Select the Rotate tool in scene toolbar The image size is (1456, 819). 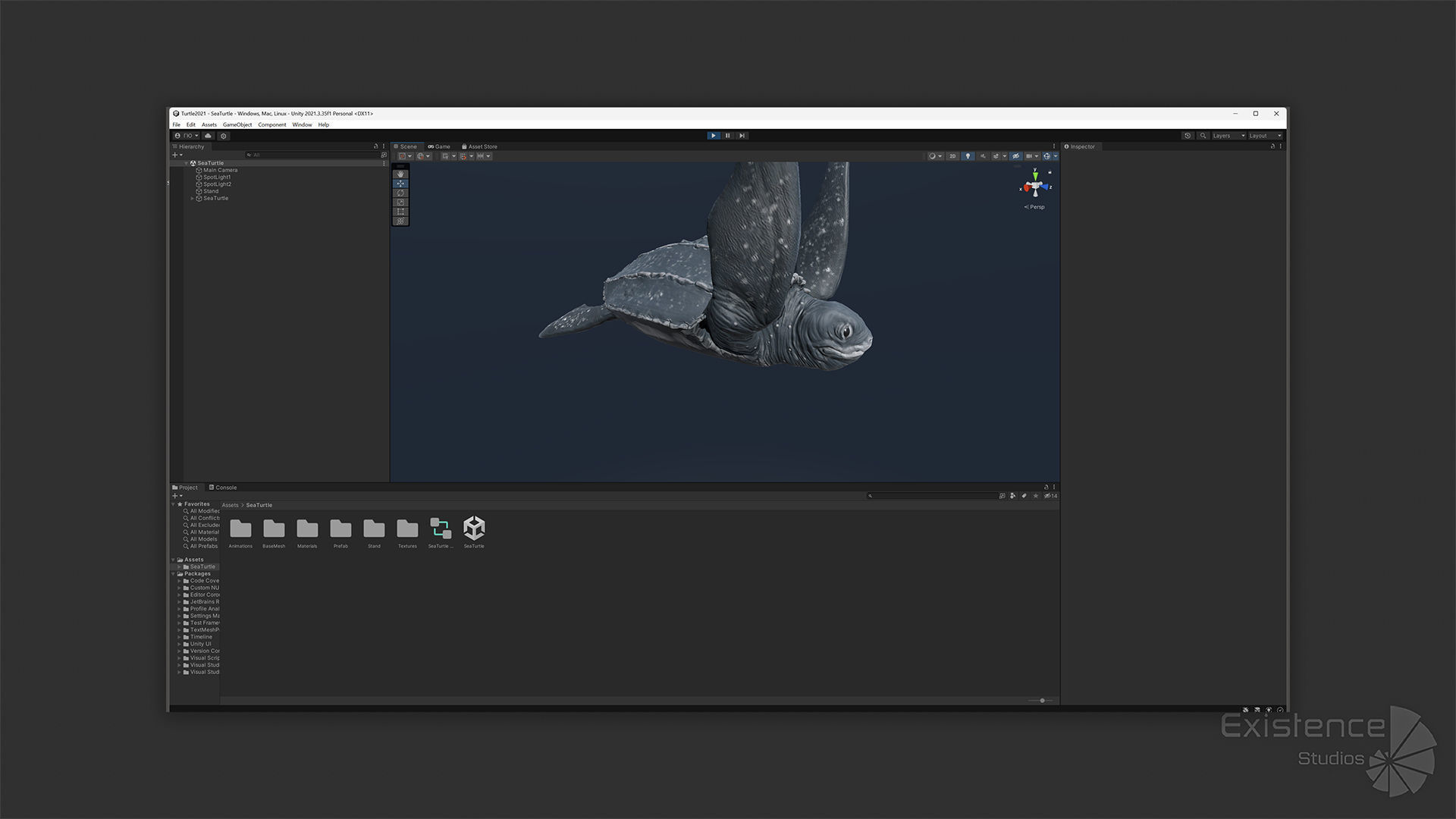pyautogui.click(x=400, y=193)
